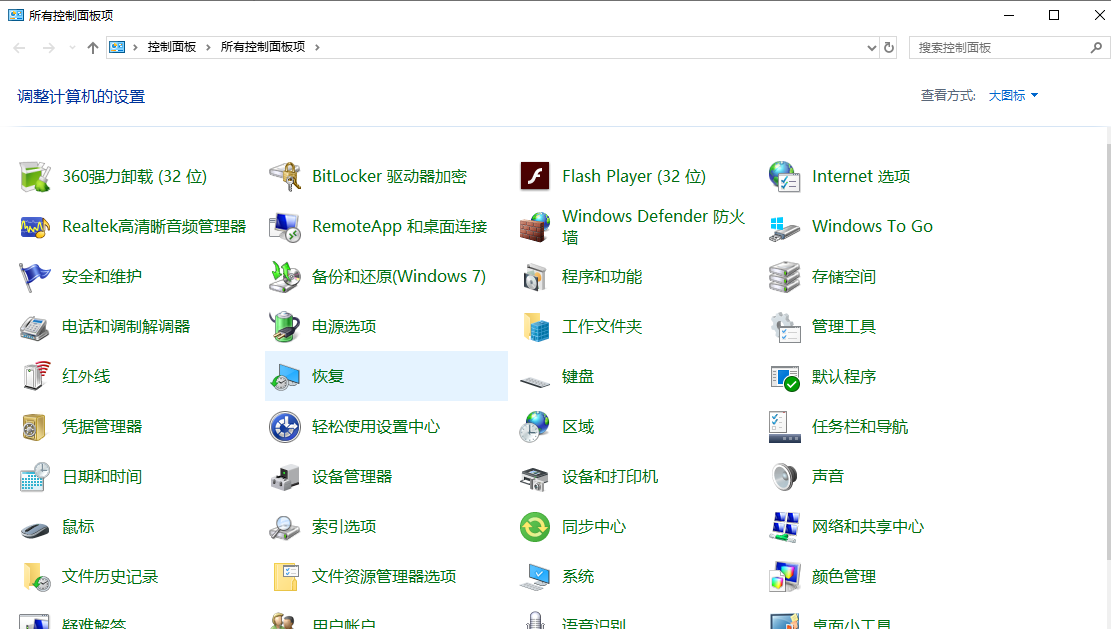
Task: Open 颜色管理 icon
Action: click(784, 577)
